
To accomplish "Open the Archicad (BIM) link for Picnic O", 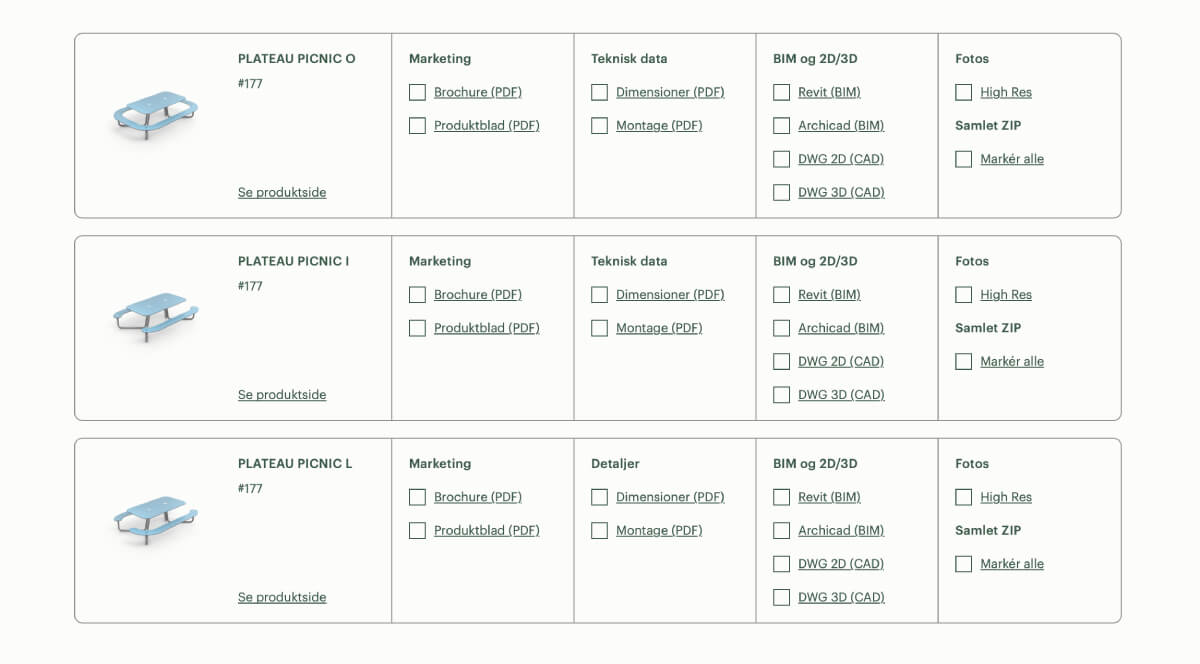I will pyautogui.click(x=841, y=126).
